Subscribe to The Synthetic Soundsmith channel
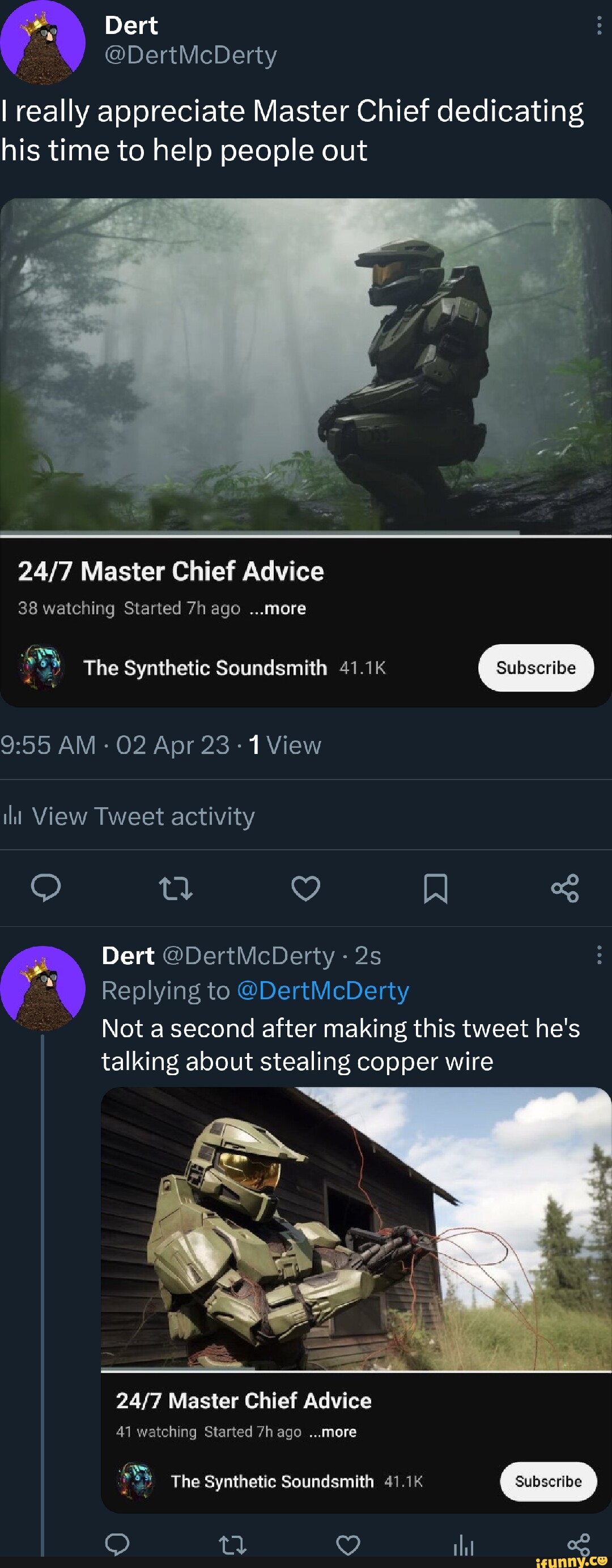Viewport: 612px width, 1568px height. [x=536, y=668]
